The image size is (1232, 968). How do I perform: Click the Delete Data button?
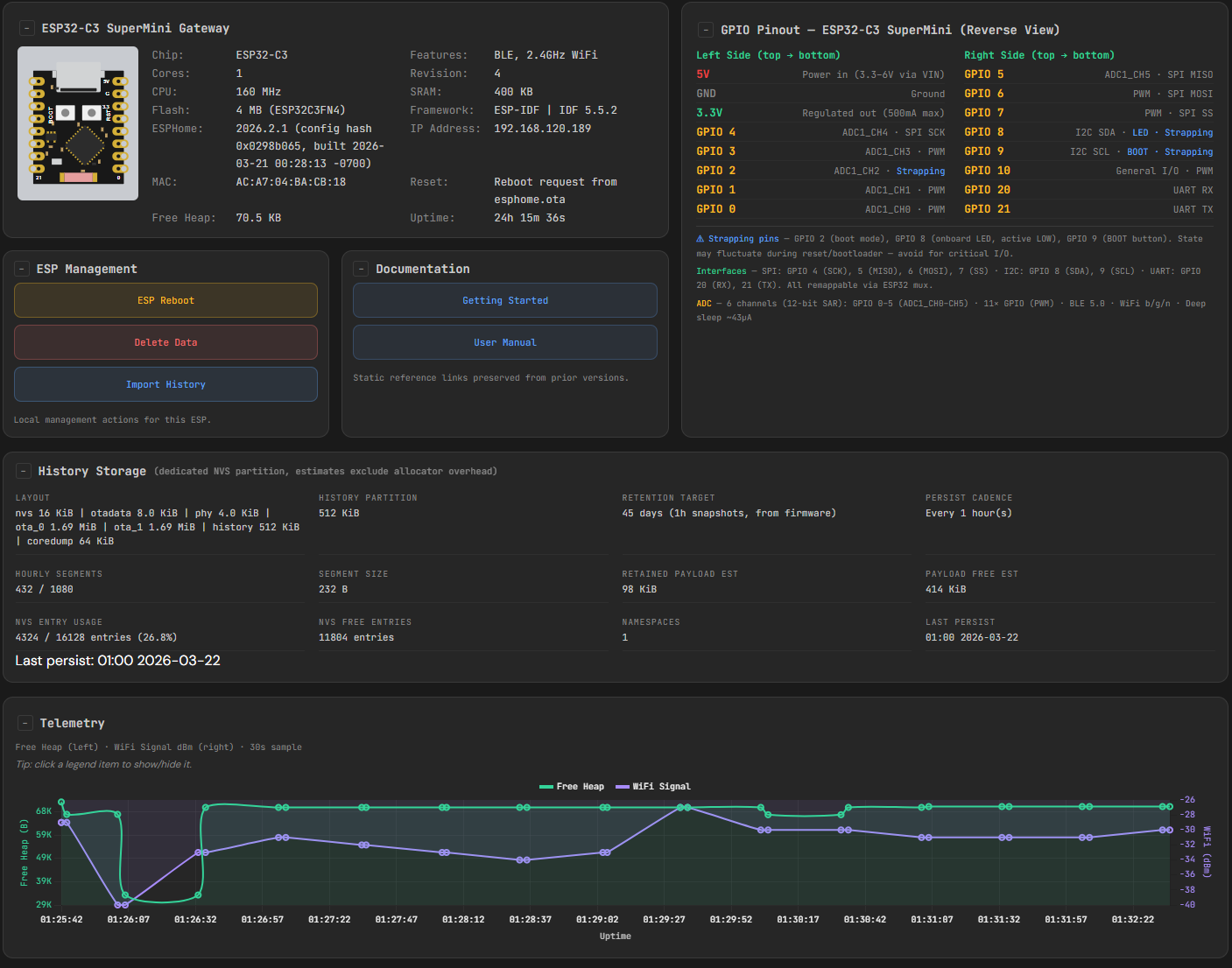165,343
